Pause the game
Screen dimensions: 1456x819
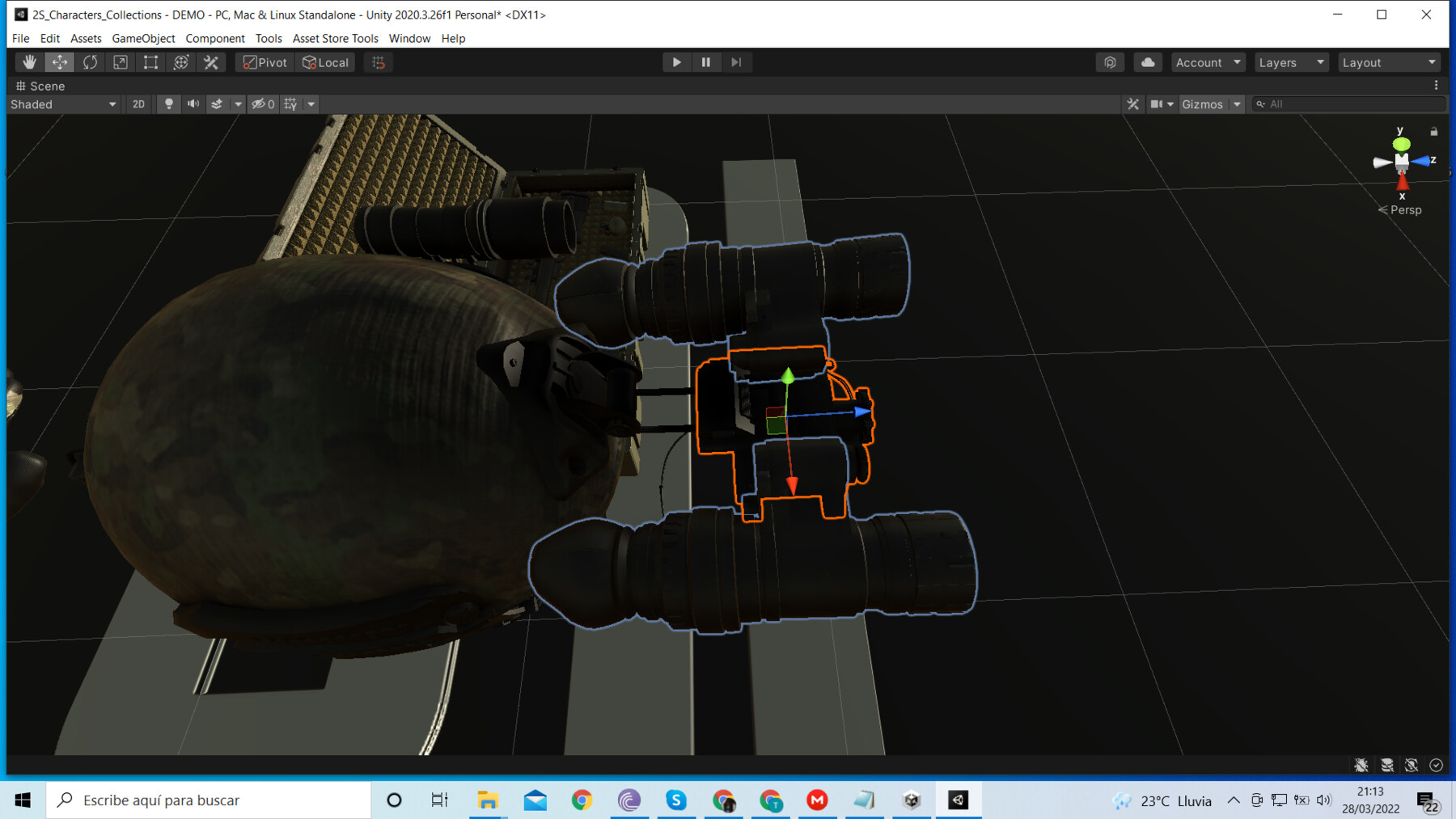pyautogui.click(x=706, y=62)
